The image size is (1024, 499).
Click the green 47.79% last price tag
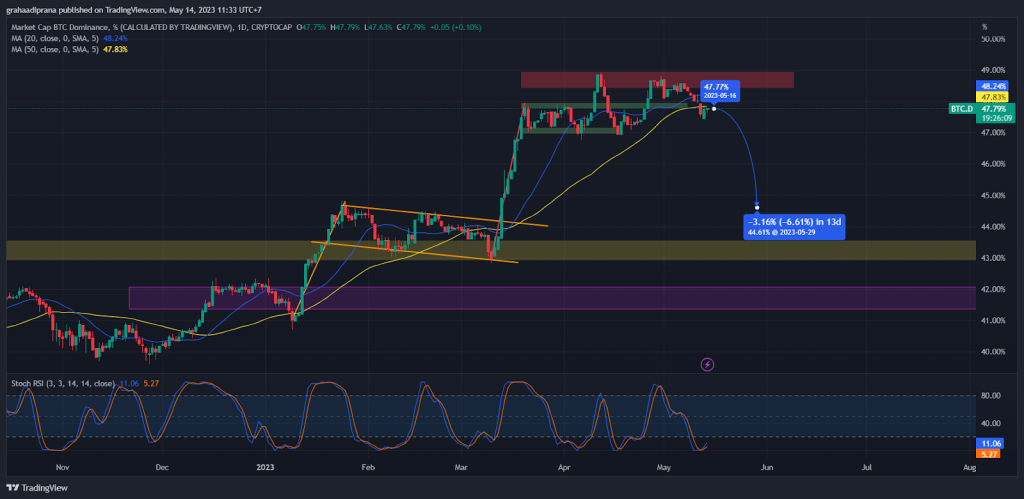tap(993, 108)
